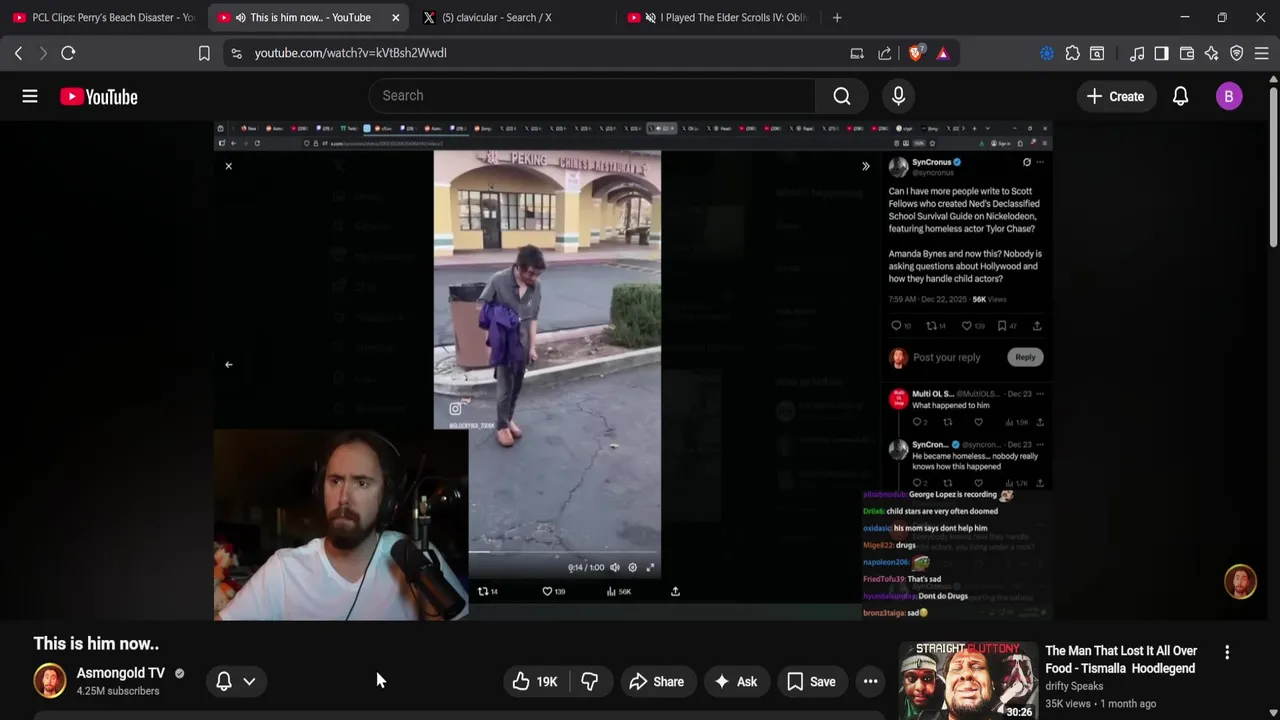The width and height of the screenshot is (1280, 720).
Task: Open the more actions ellipsis below the video
Action: click(871, 682)
